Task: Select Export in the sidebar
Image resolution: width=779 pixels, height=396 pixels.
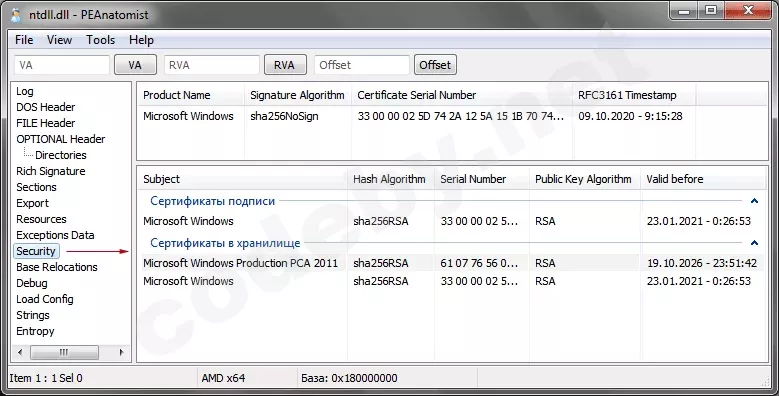Action: tap(32, 203)
